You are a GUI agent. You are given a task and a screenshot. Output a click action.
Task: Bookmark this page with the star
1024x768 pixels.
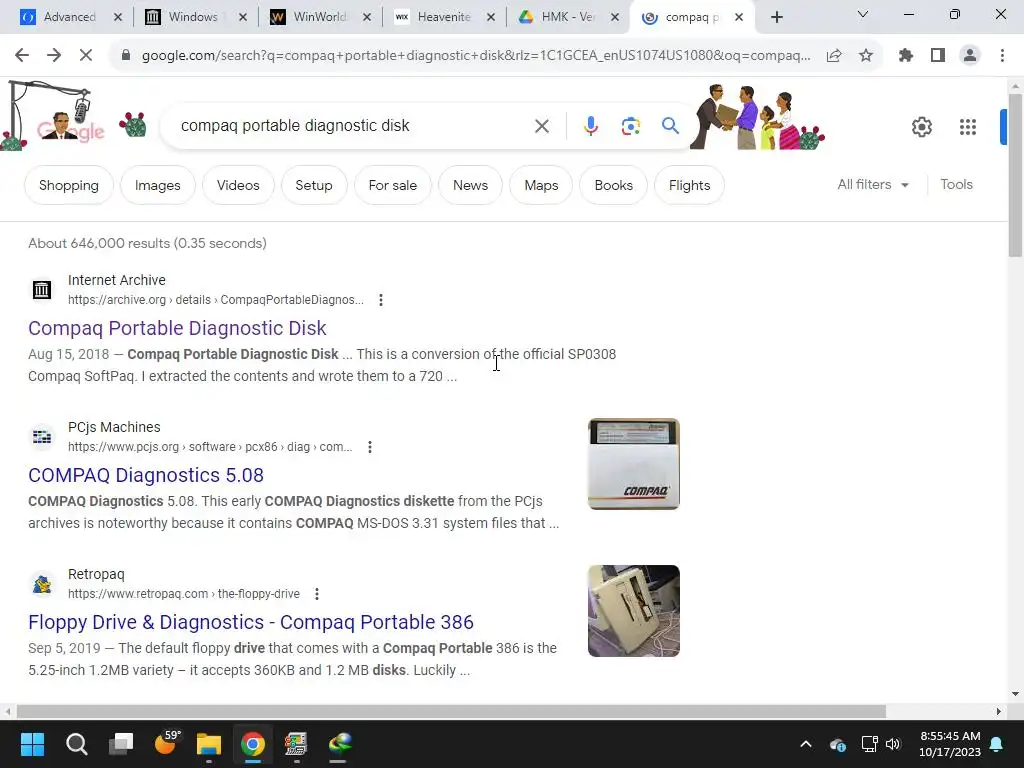click(866, 56)
